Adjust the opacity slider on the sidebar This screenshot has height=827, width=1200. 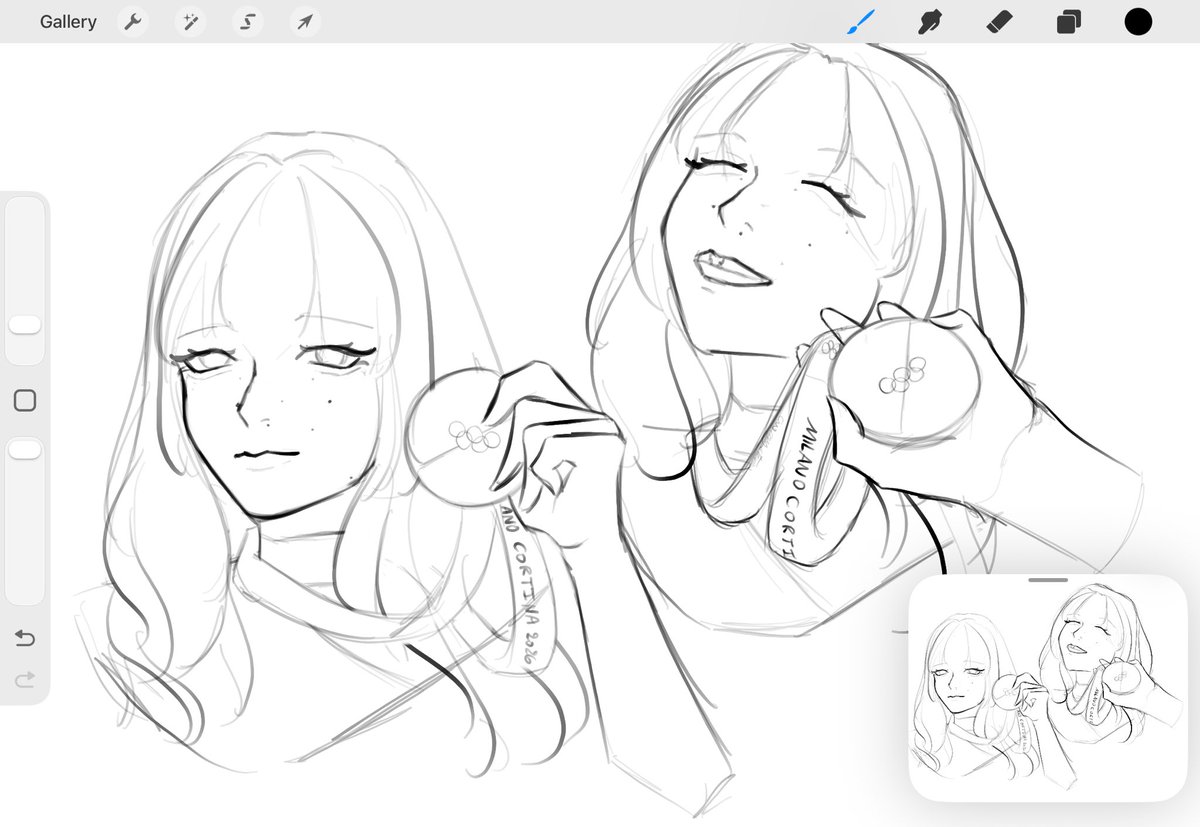25,449
